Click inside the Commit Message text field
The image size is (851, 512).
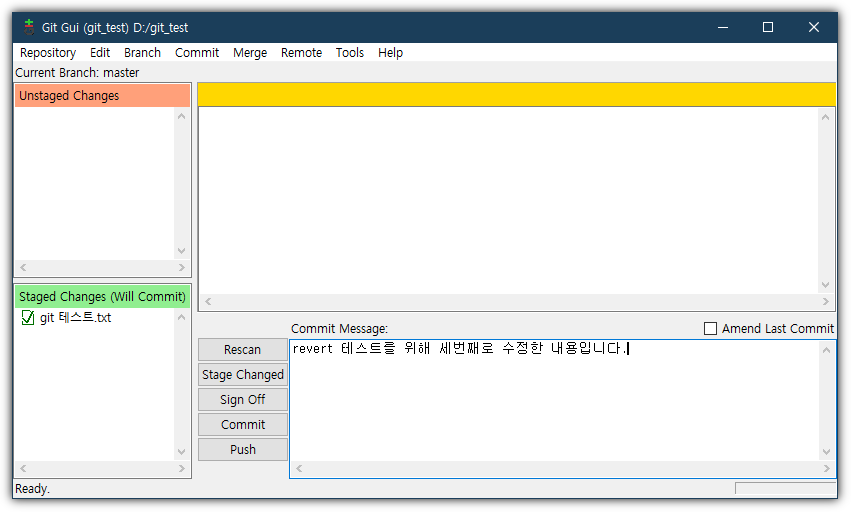click(555, 401)
